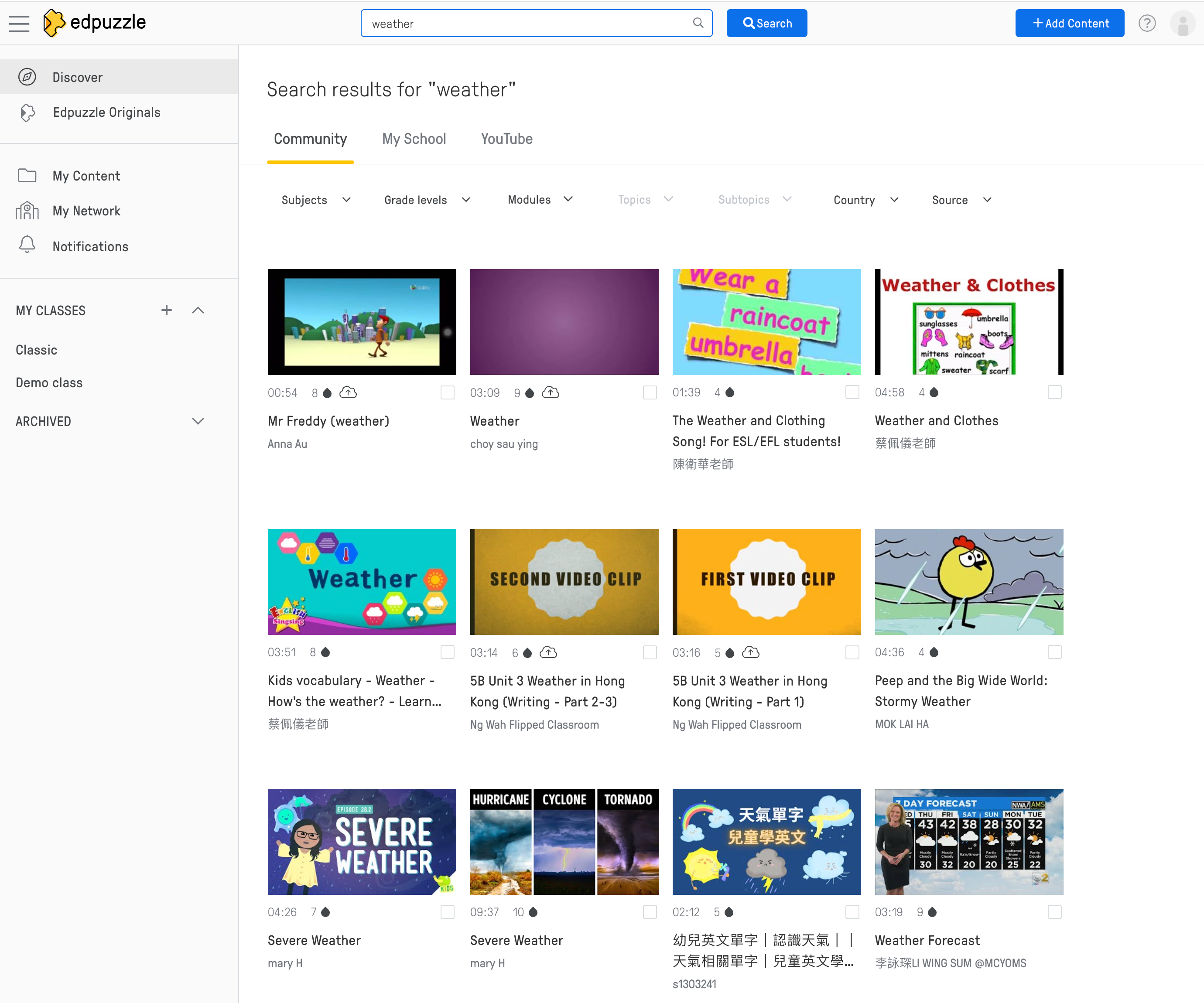The width and height of the screenshot is (1204, 1003).
Task: Expand the ARCHIVED classes section
Action: (x=198, y=421)
